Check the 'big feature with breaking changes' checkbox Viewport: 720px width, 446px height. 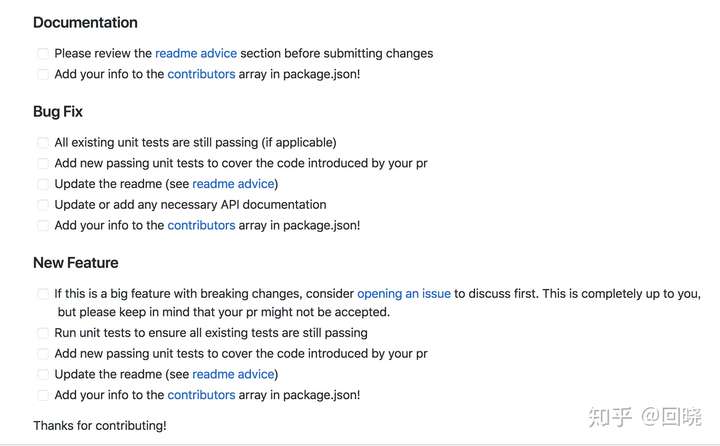coord(43,294)
